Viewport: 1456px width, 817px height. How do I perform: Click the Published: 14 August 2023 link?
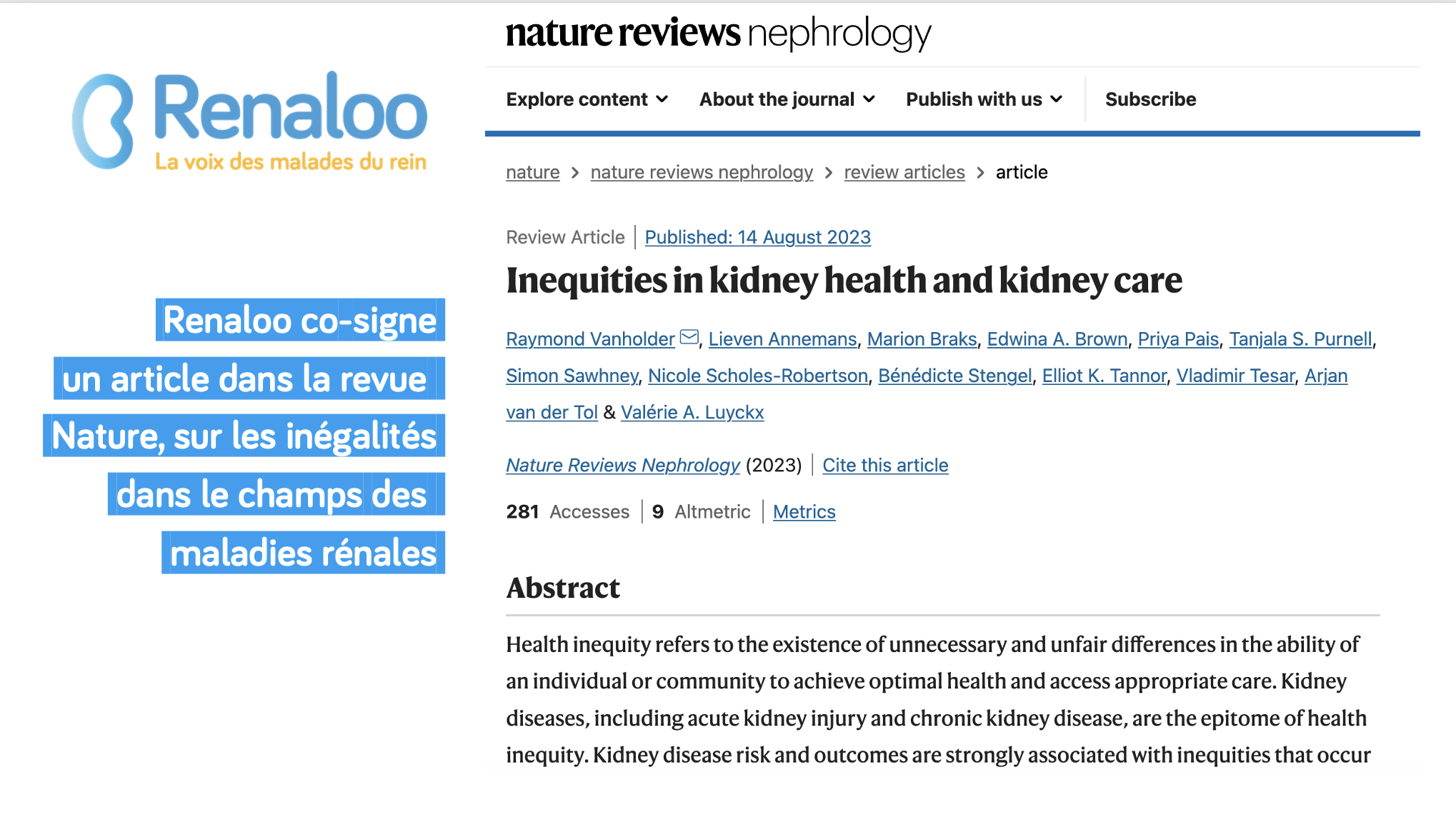pyautogui.click(x=758, y=237)
